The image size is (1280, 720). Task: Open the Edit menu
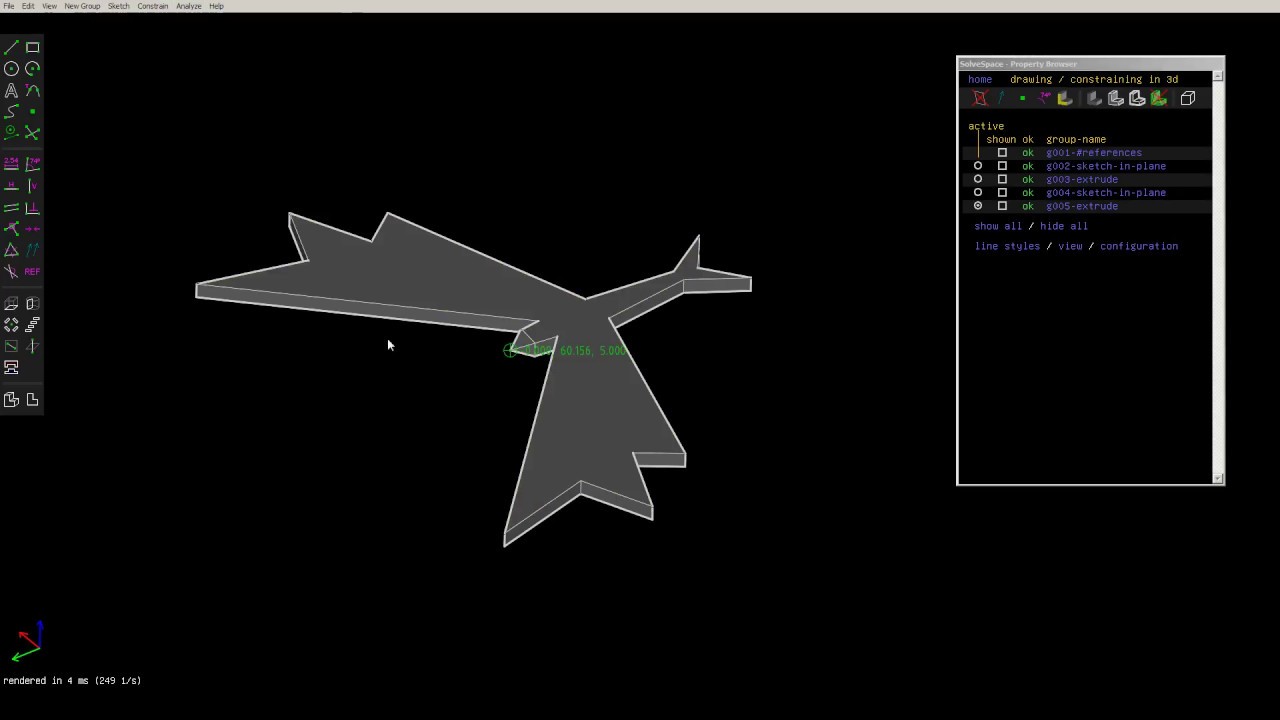click(28, 6)
